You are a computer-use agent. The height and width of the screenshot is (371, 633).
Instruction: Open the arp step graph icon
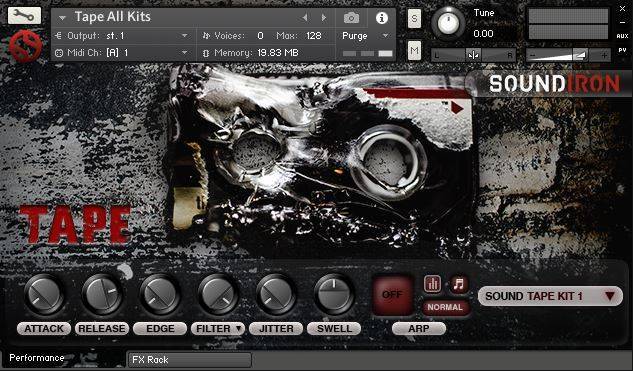(432, 284)
